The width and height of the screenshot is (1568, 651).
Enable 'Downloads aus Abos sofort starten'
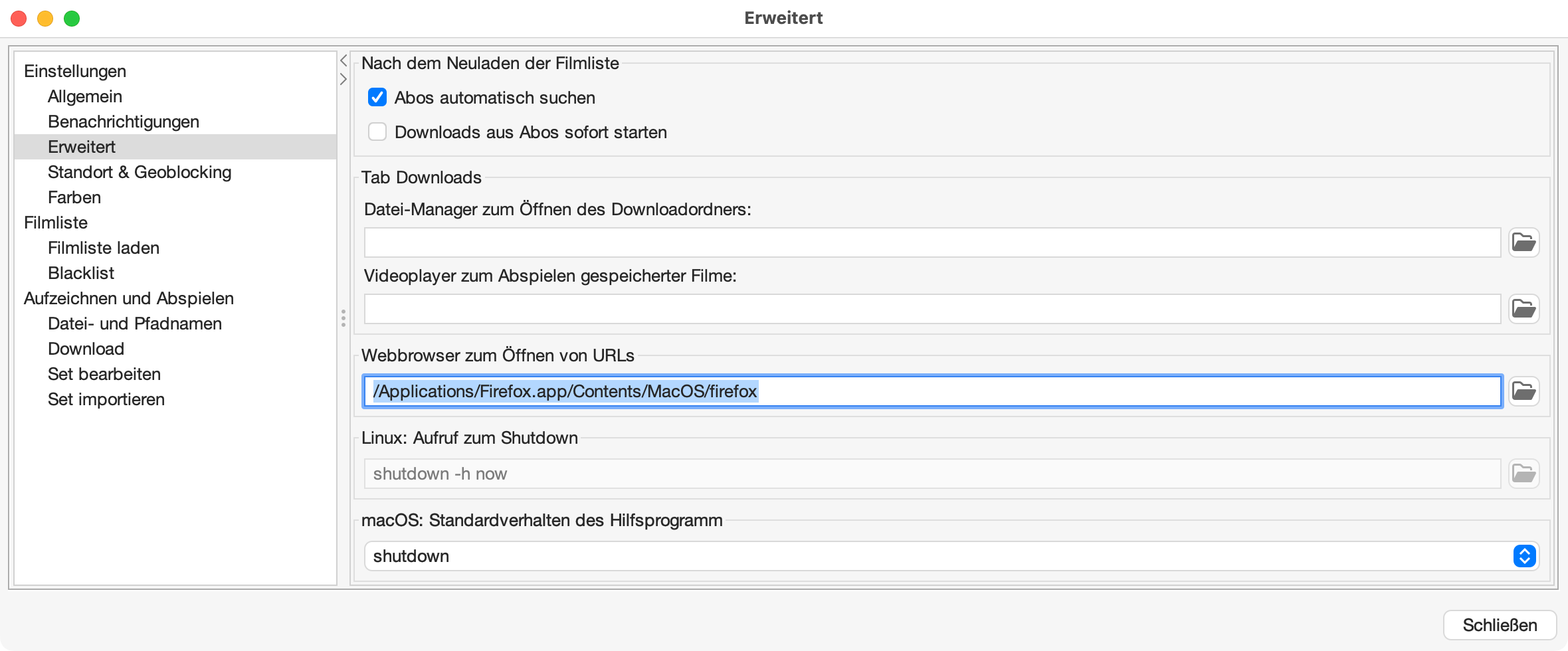(377, 132)
